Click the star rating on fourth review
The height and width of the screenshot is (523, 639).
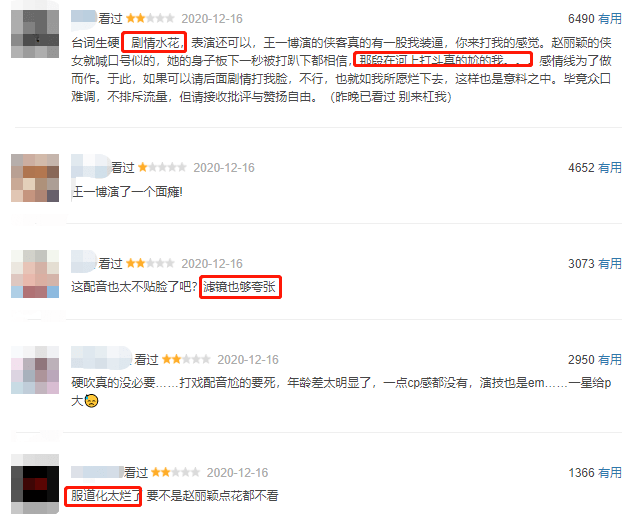tap(186, 359)
